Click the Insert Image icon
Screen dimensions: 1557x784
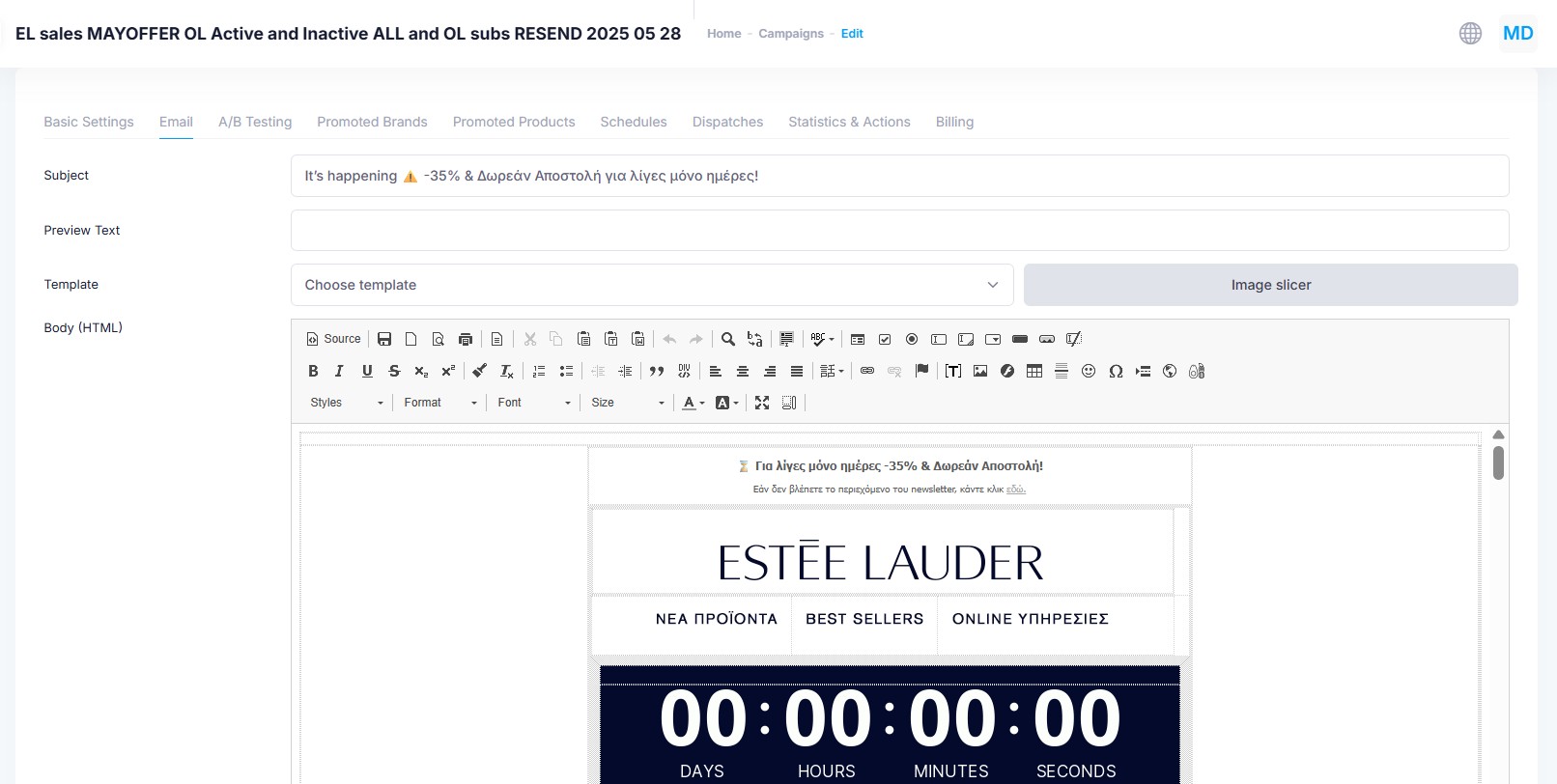pos(980,371)
